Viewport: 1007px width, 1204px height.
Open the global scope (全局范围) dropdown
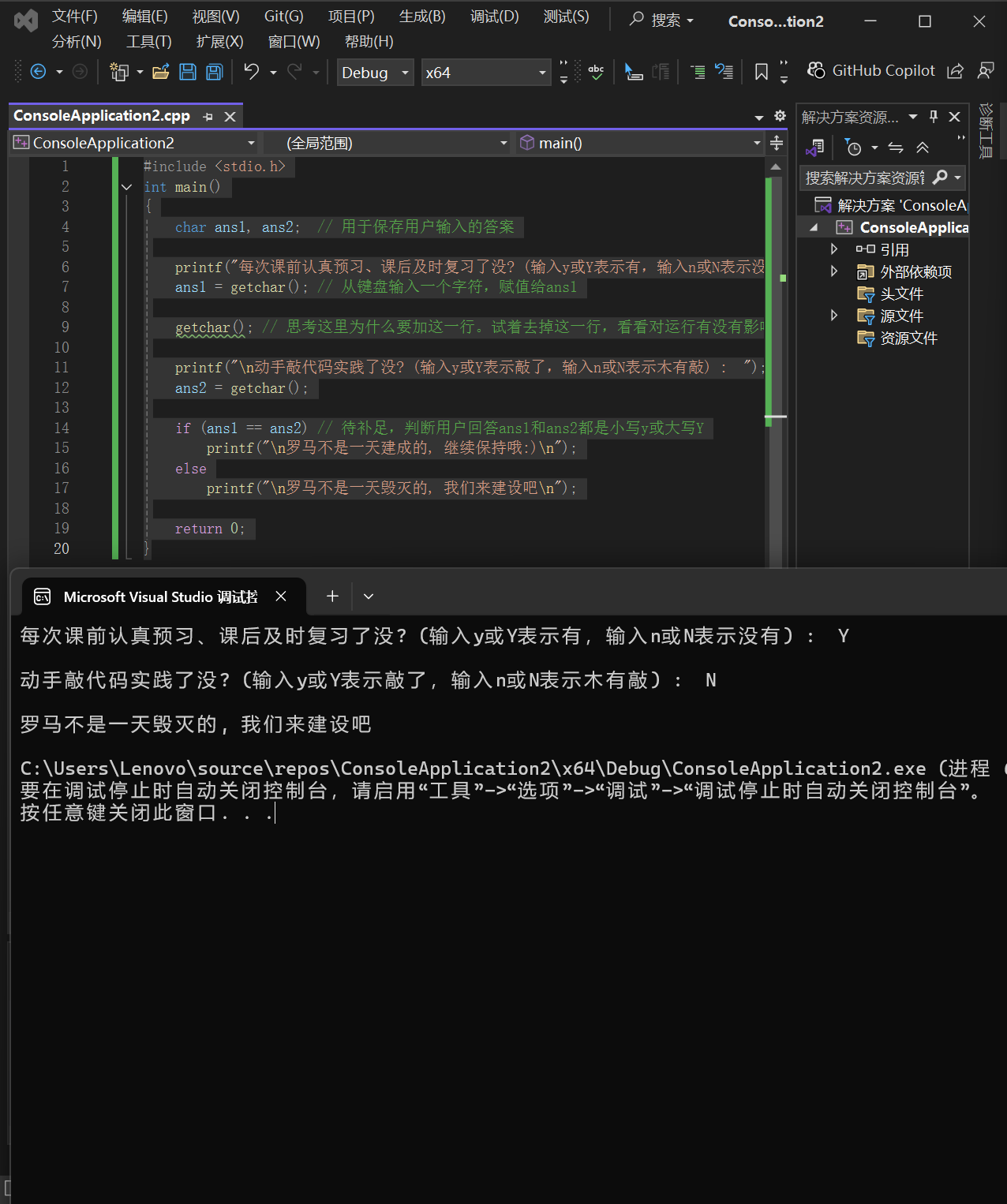(x=387, y=143)
